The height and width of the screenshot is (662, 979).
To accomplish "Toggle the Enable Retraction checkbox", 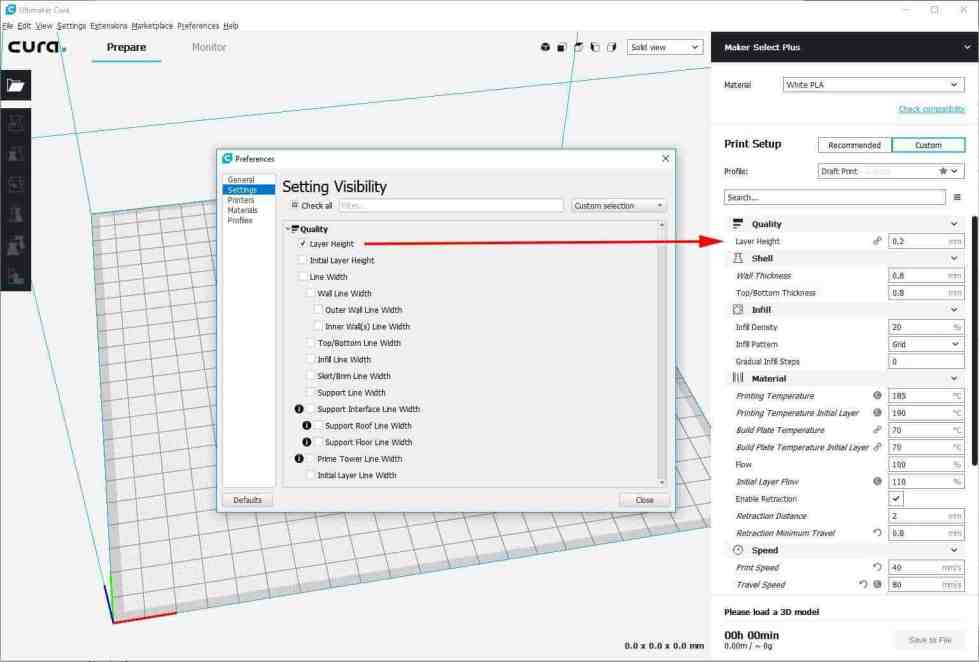I will click(896, 498).
